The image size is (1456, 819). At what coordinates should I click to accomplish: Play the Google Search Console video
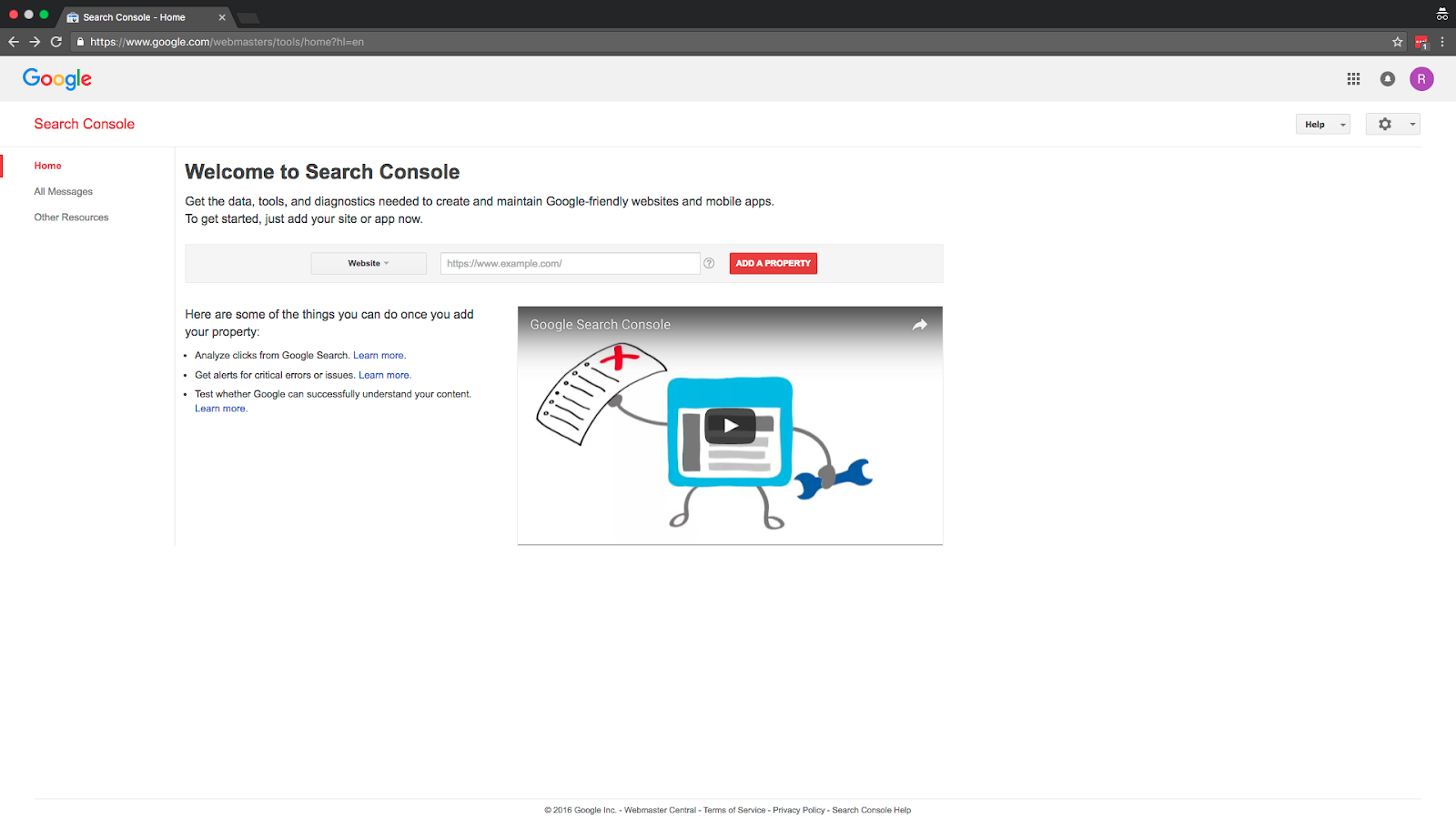730,425
